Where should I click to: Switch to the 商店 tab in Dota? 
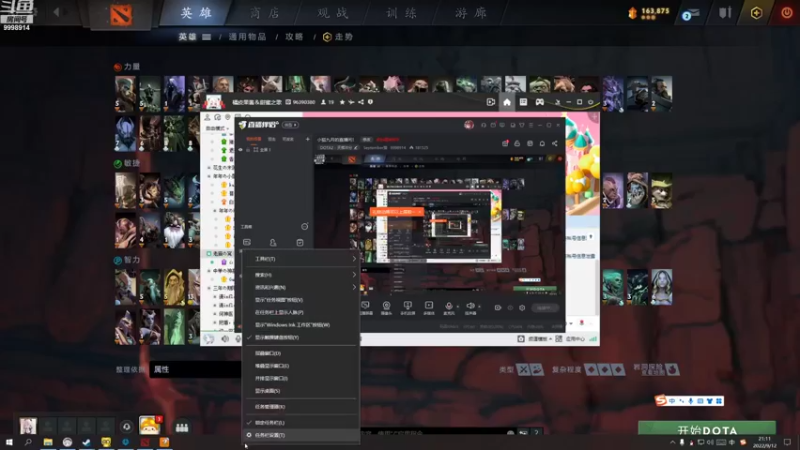pyautogui.click(x=264, y=13)
